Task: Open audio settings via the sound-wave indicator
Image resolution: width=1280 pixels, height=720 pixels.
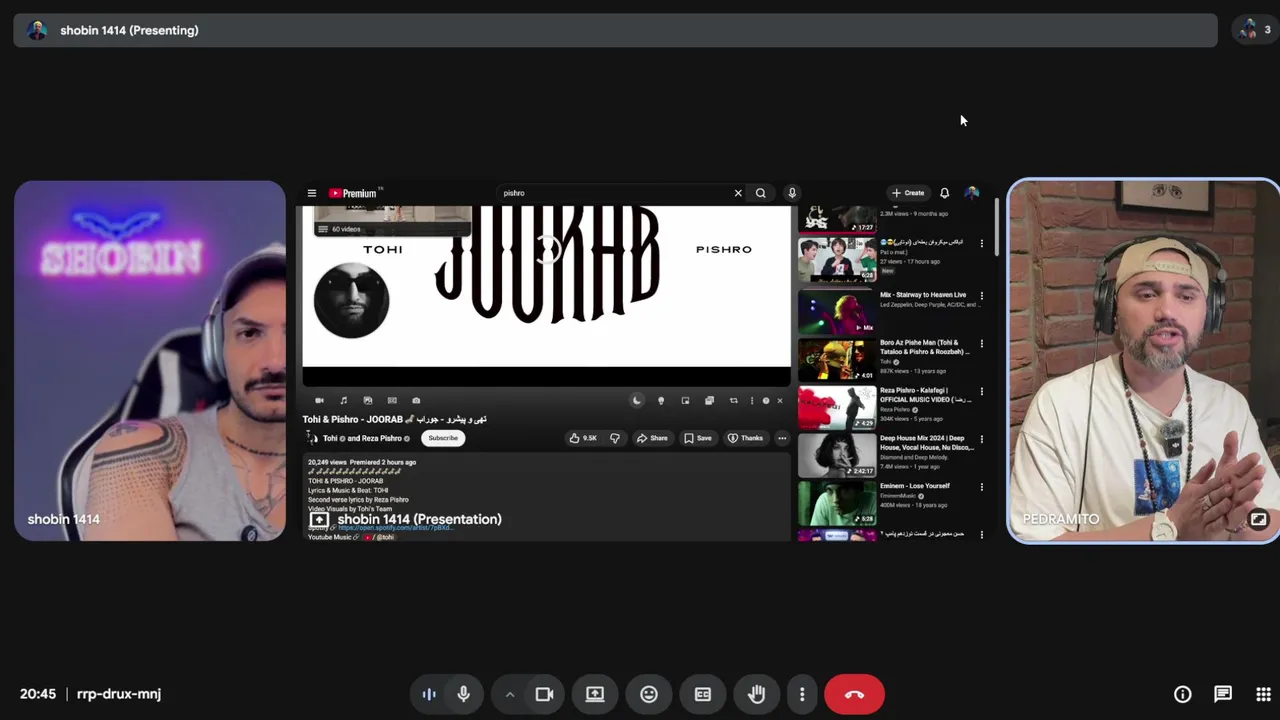Action: click(429, 694)
